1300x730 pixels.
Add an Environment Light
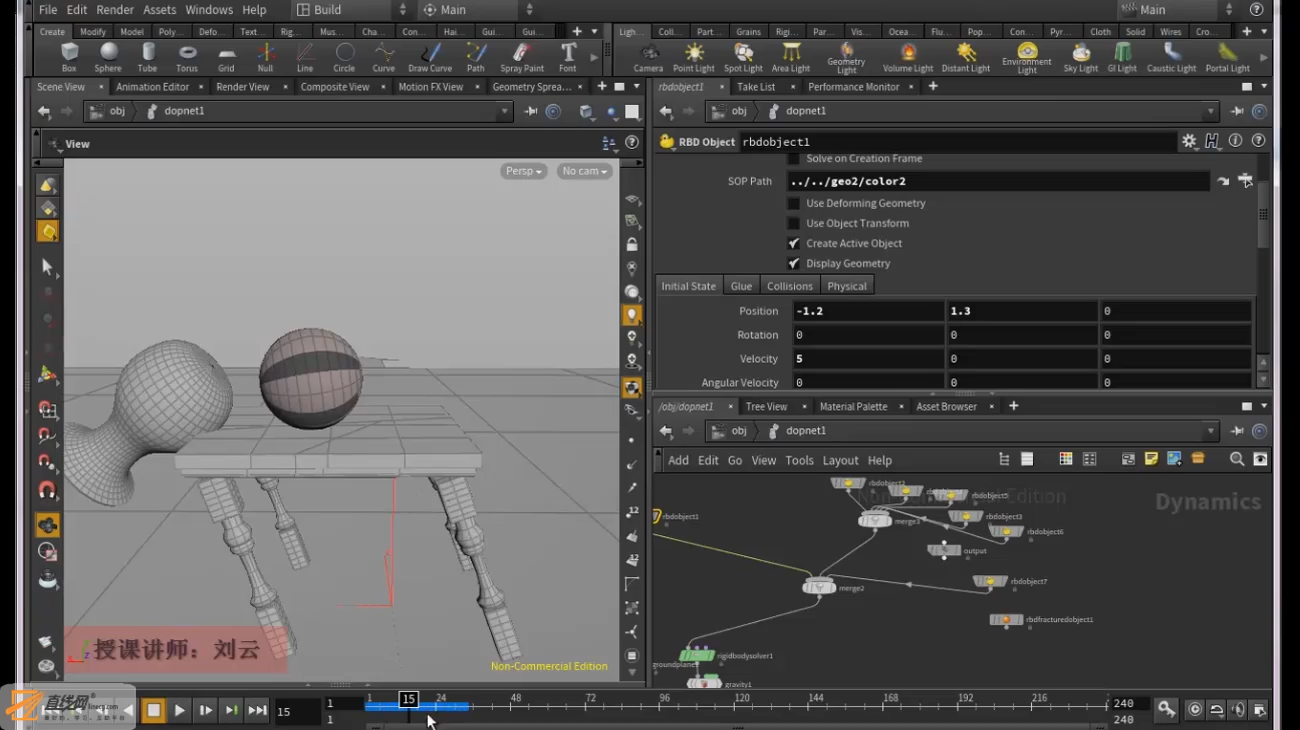pos(1027,58)
